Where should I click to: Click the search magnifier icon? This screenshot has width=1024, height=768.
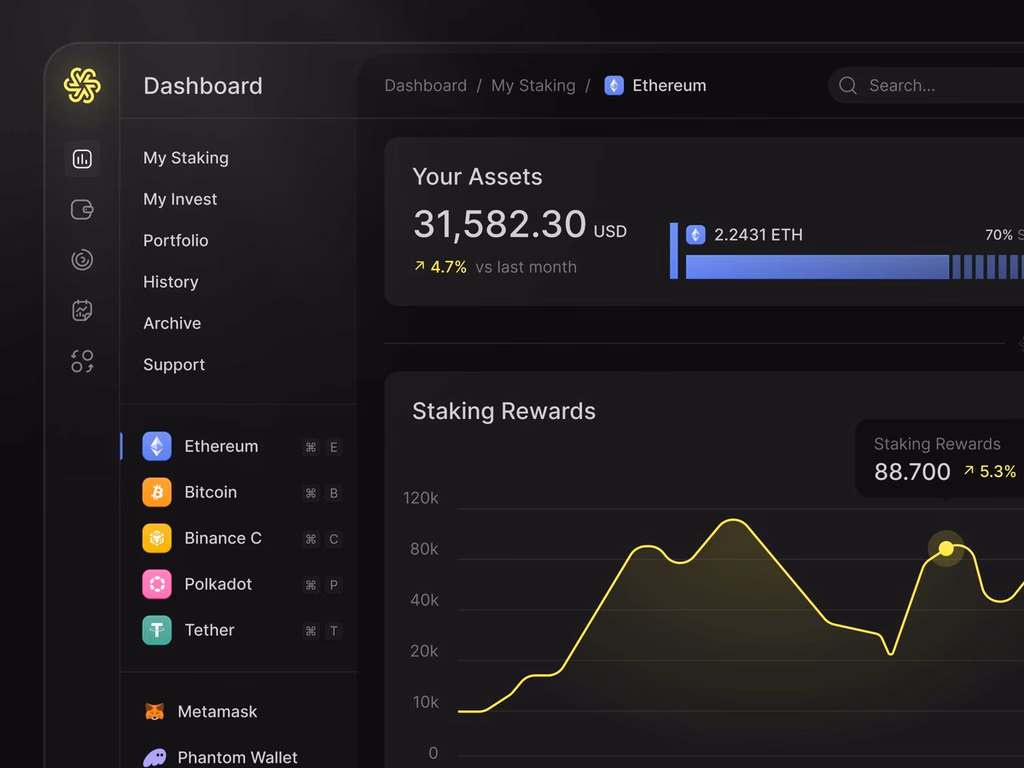point(848,86)
